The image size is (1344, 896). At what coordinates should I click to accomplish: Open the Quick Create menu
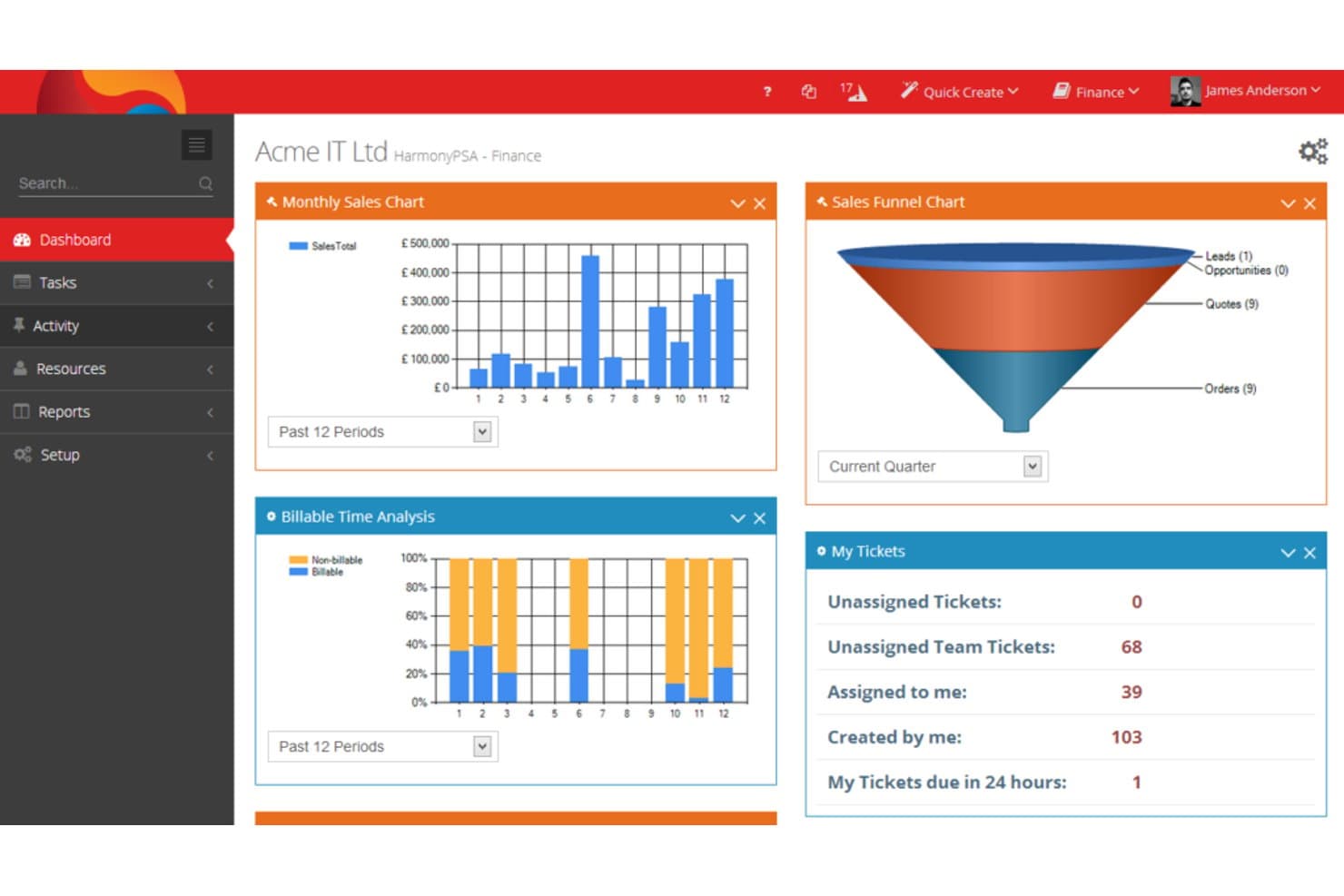959,91
